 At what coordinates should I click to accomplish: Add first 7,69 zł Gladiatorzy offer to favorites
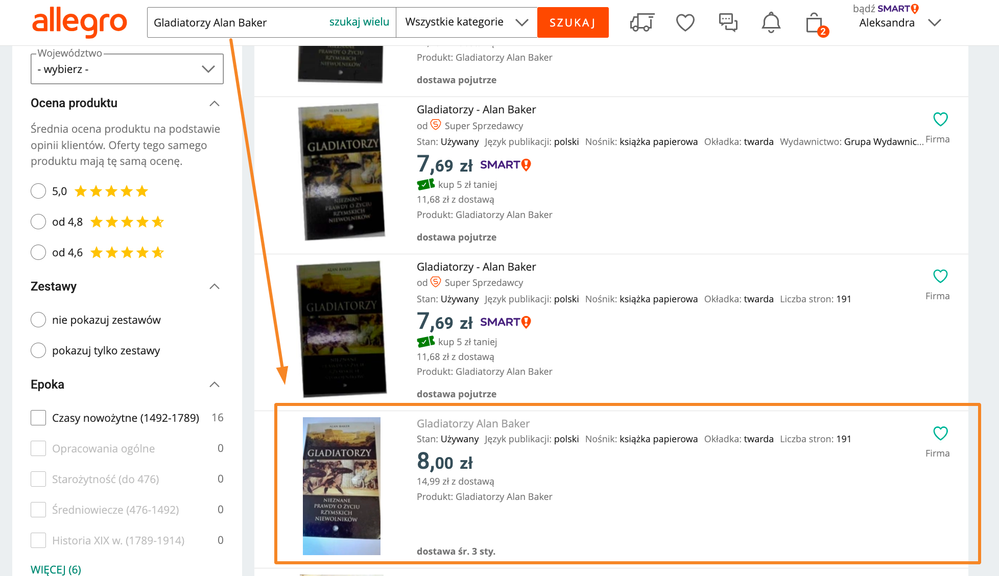tap(940, 119)
